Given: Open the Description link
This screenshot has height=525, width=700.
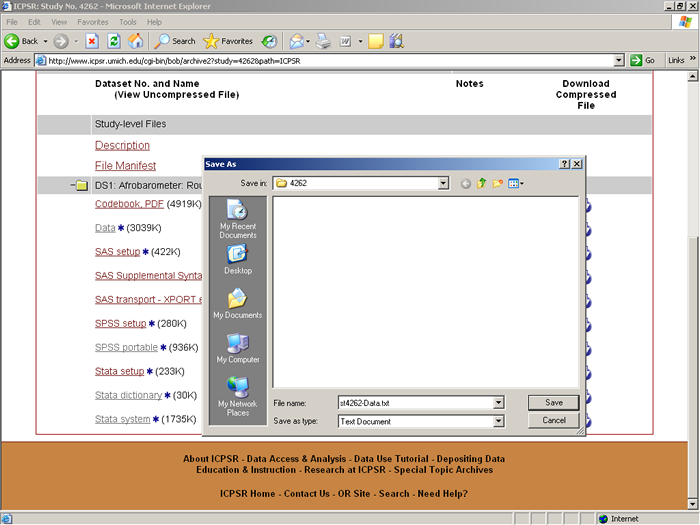Looking at the screenshot, I should [x=122, y=145].
